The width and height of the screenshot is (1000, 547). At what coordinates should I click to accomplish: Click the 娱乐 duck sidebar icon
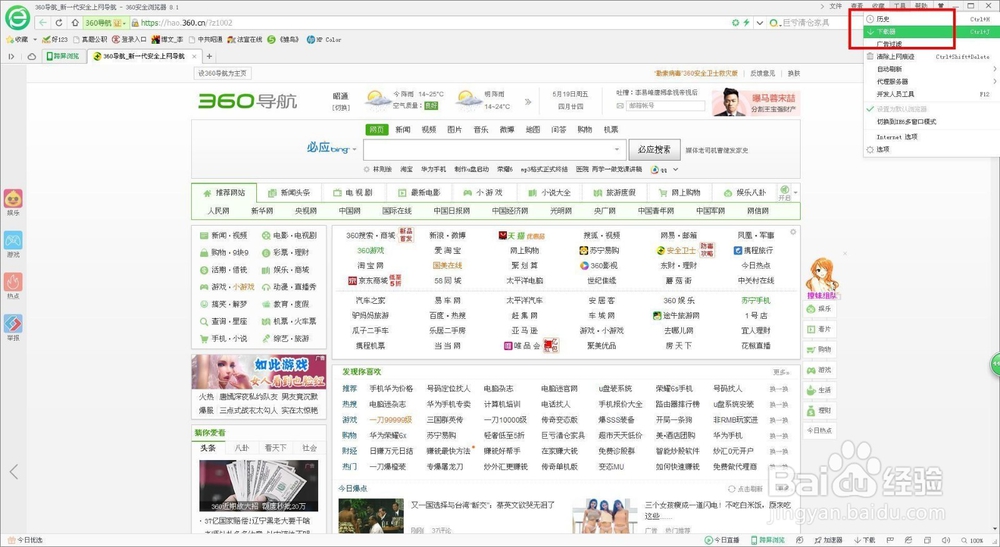click(x=13, y=201)
